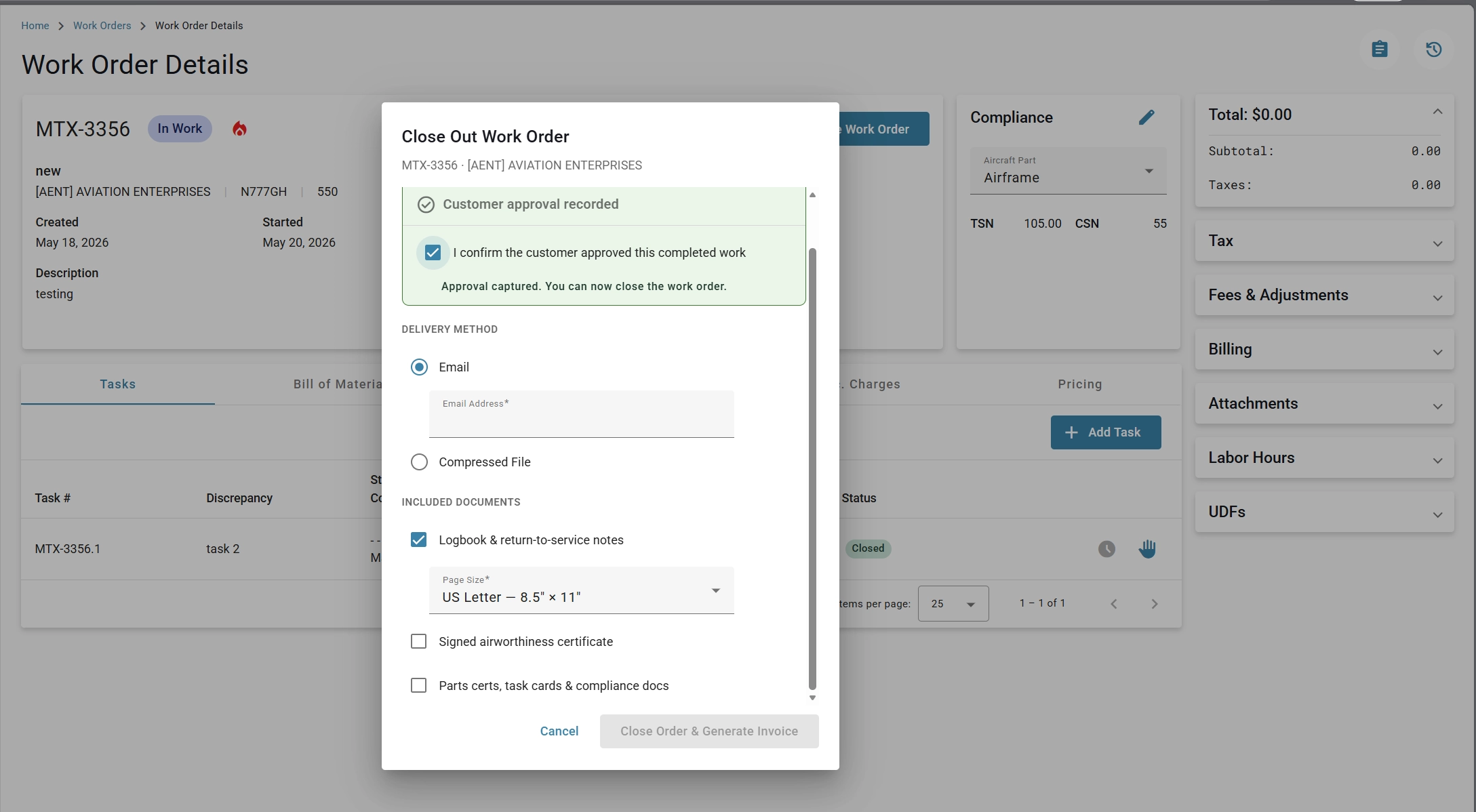The height and width of the screenshot is (812, 1476).
Task: Click the clock icon on task MTX-3356.1
Action: coord(1106,549)
